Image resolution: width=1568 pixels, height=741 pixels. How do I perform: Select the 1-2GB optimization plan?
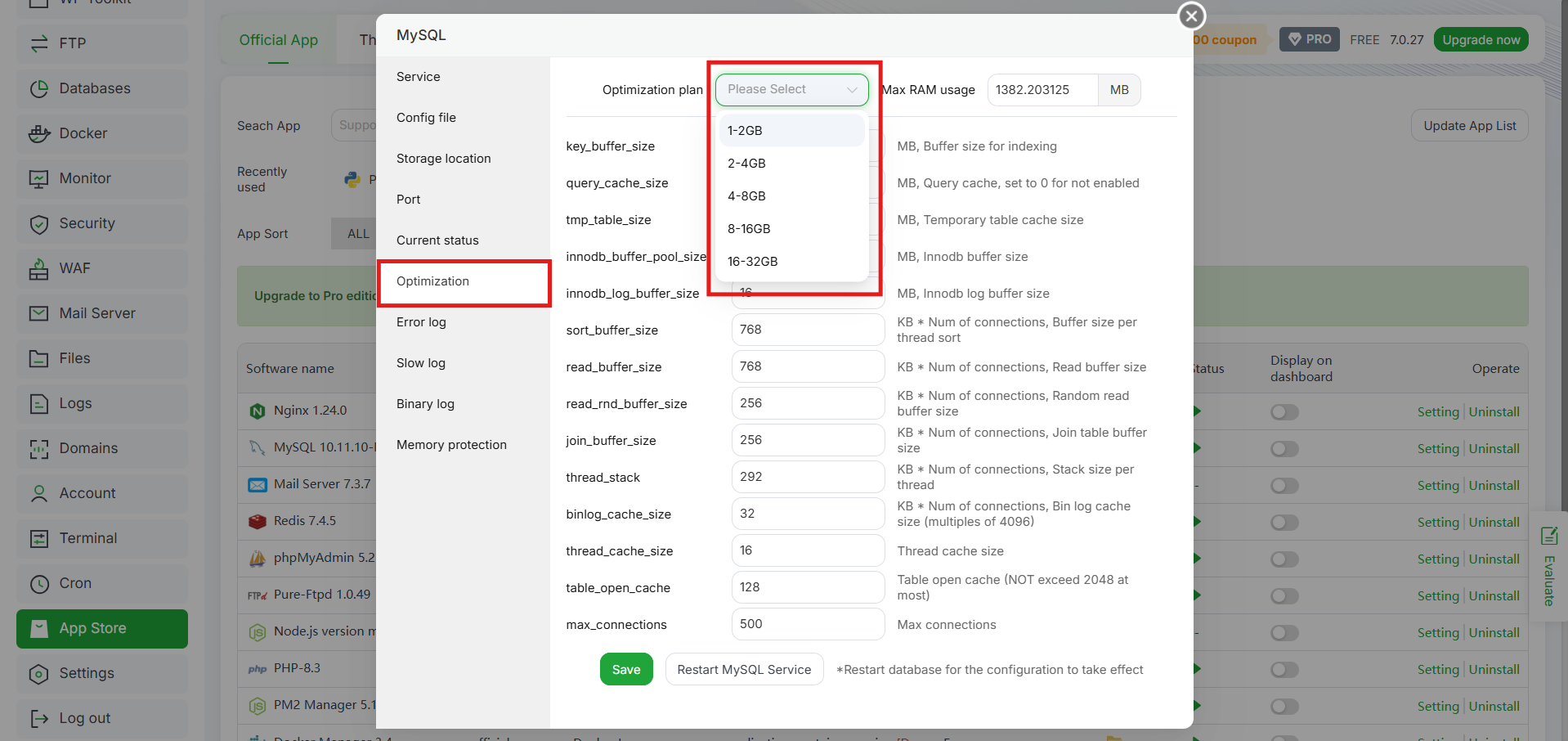coord(791,130)
